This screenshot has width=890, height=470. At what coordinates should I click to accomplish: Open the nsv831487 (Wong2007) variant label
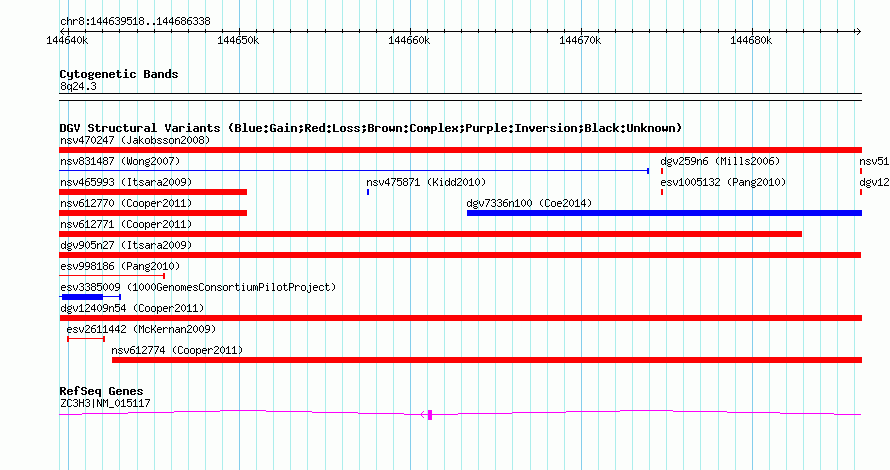[120, 161]
